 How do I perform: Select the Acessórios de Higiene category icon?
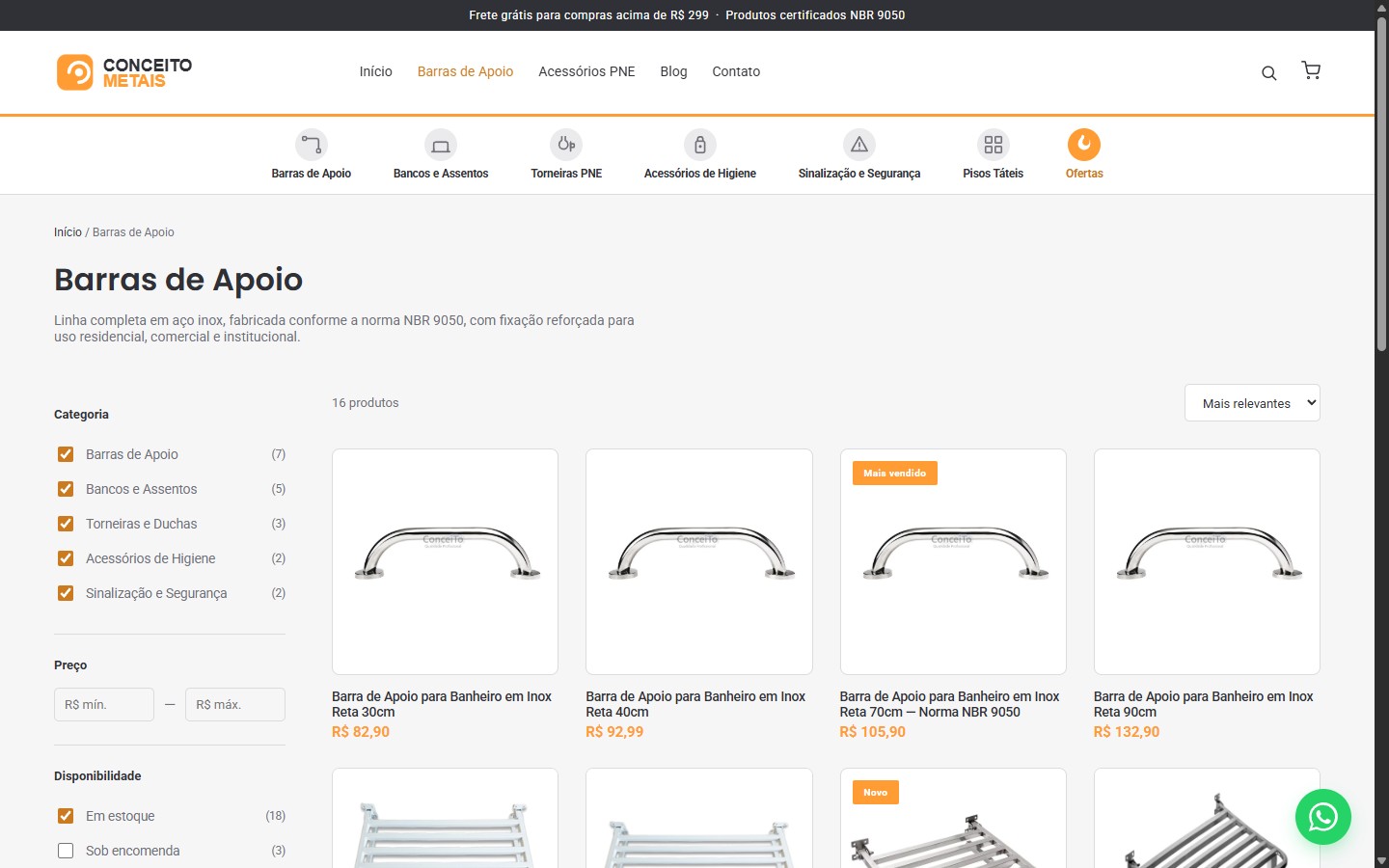point(700,145)
